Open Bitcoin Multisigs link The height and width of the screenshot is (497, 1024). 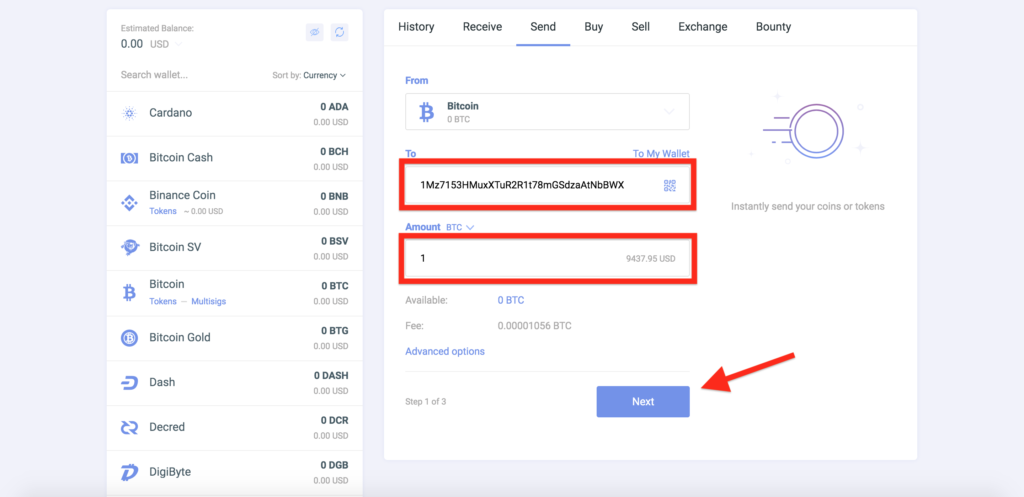click(x=208, y=301)
